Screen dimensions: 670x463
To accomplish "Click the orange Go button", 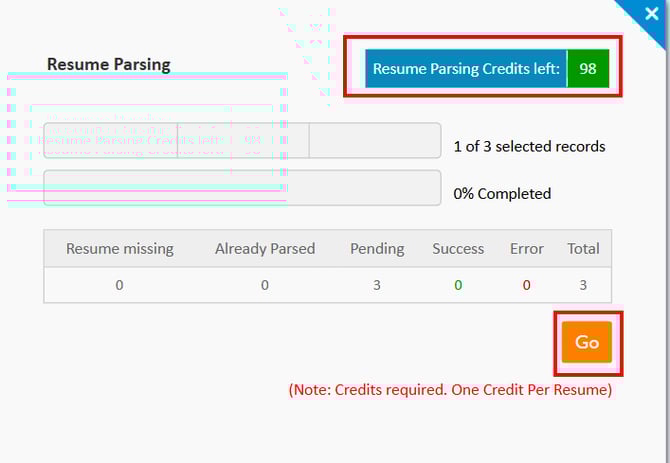I will pyautogui.click(x=587, y=342).
